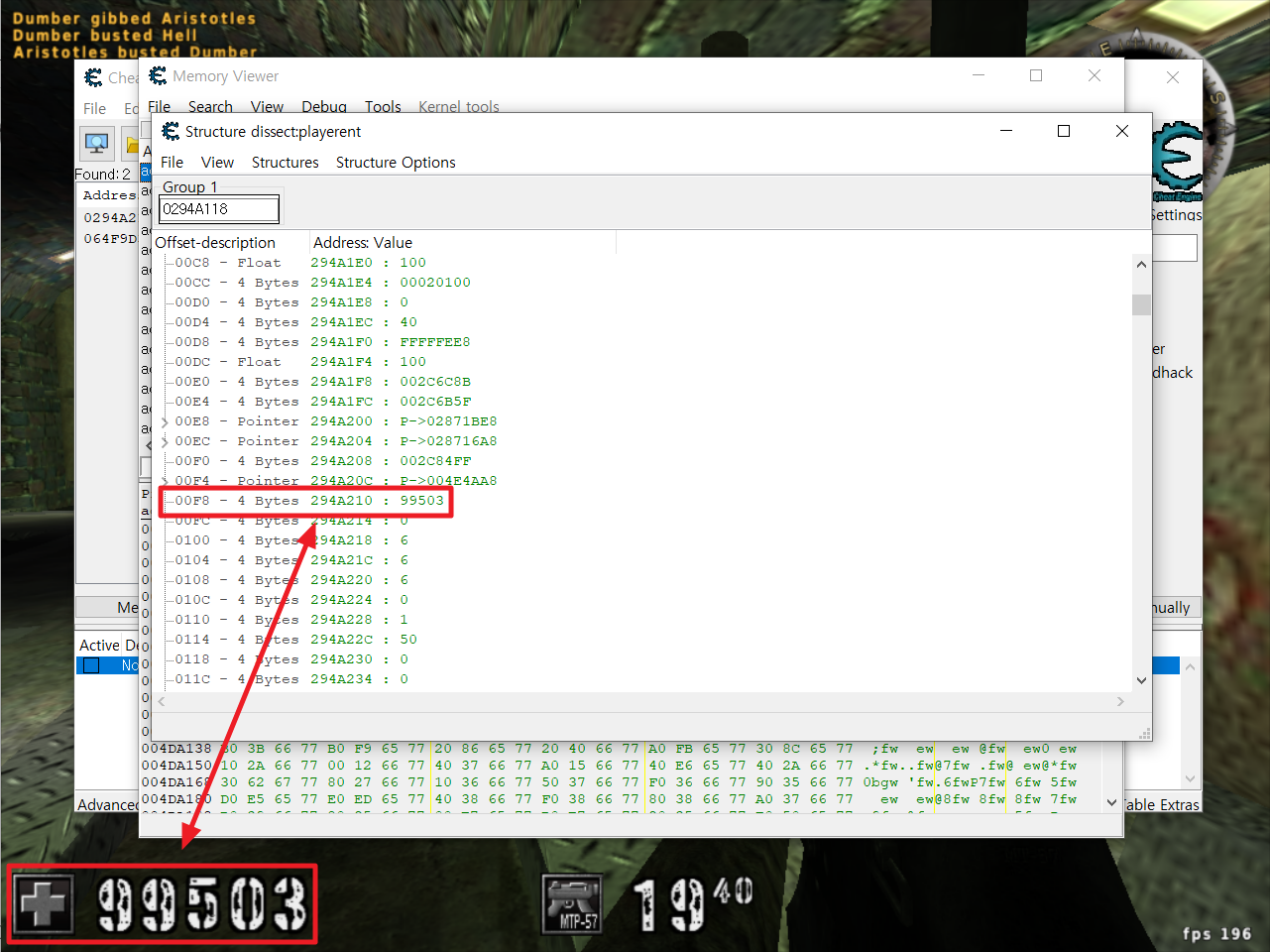The image size is (1270, 952).
Task: Select offset 0118 row at address 294A230
Action: point(291,659)
